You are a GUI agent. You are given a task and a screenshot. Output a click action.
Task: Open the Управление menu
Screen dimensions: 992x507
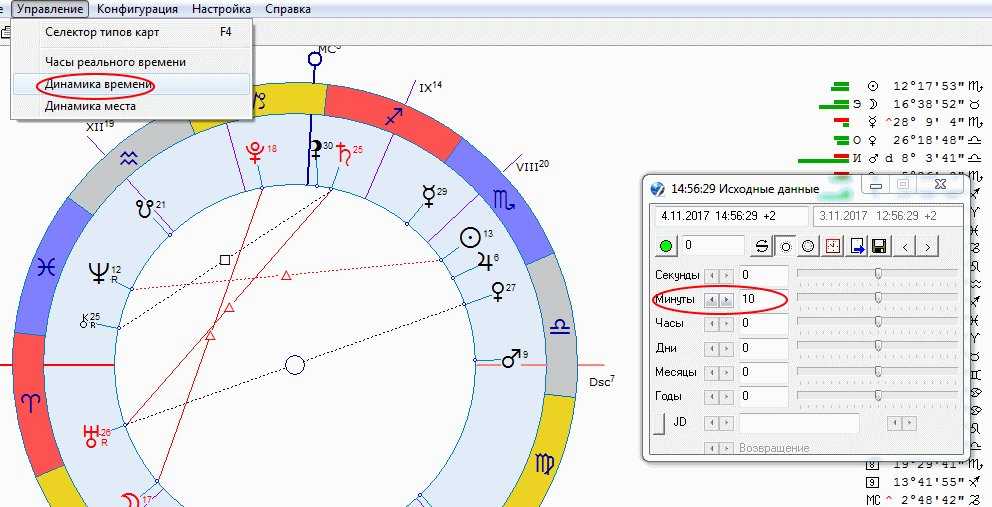(x=50, y=9)
